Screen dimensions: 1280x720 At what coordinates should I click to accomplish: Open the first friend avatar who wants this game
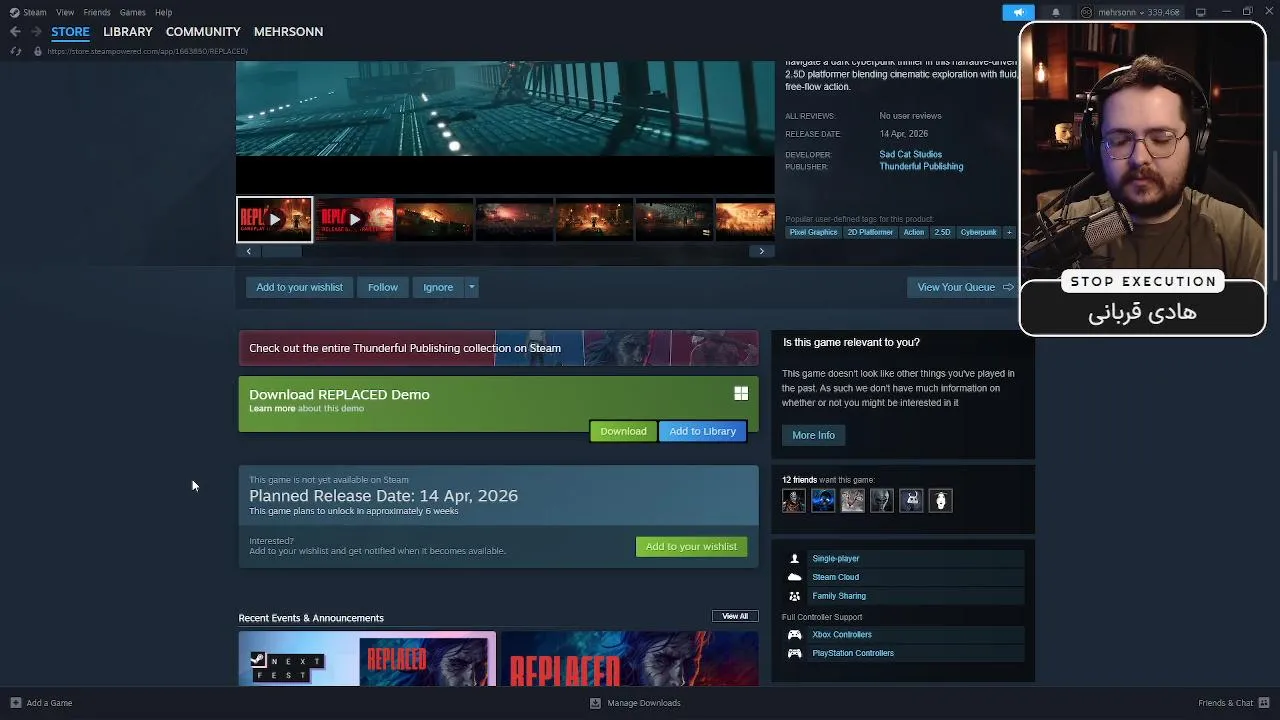[794, 500]
